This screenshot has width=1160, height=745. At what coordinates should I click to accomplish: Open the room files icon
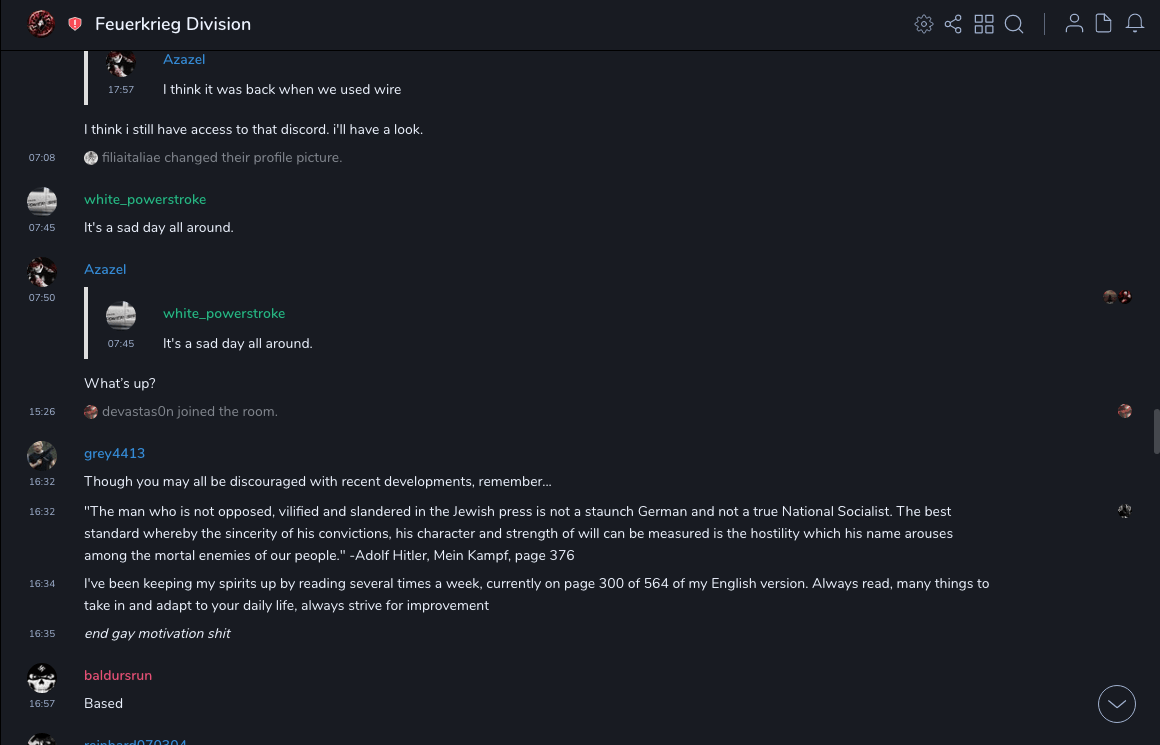point(1104,24)
